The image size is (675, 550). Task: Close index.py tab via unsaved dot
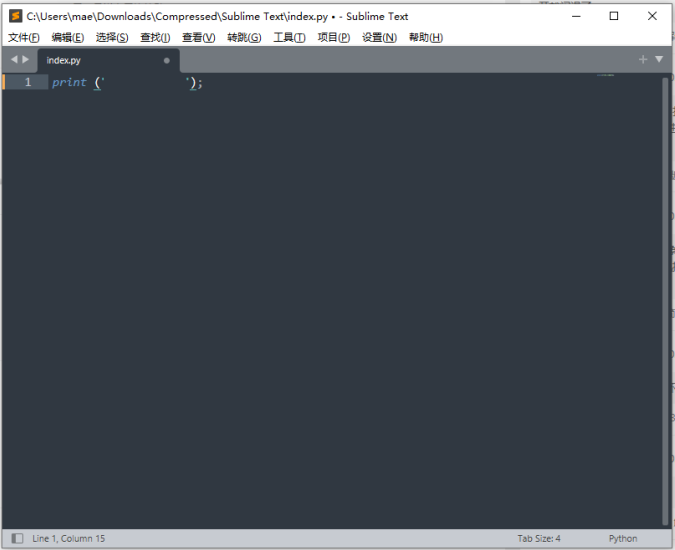point(167,61)
